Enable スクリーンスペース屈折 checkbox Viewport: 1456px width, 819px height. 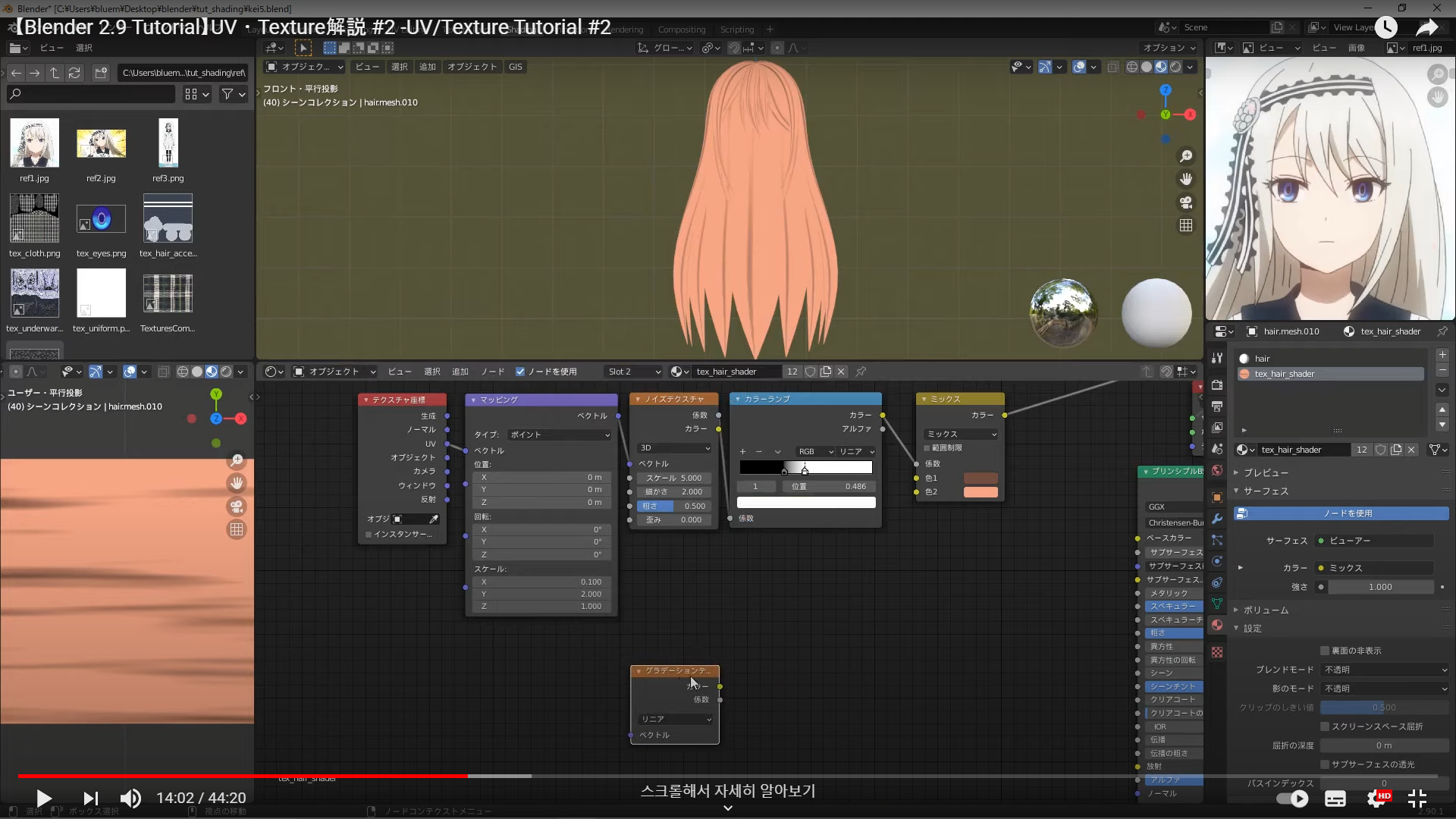point(1325,726)
